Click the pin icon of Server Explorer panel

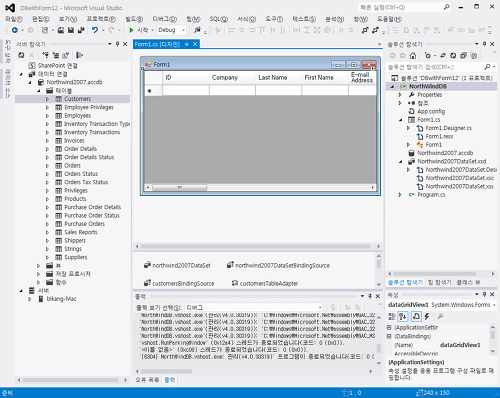pos(117,44)
